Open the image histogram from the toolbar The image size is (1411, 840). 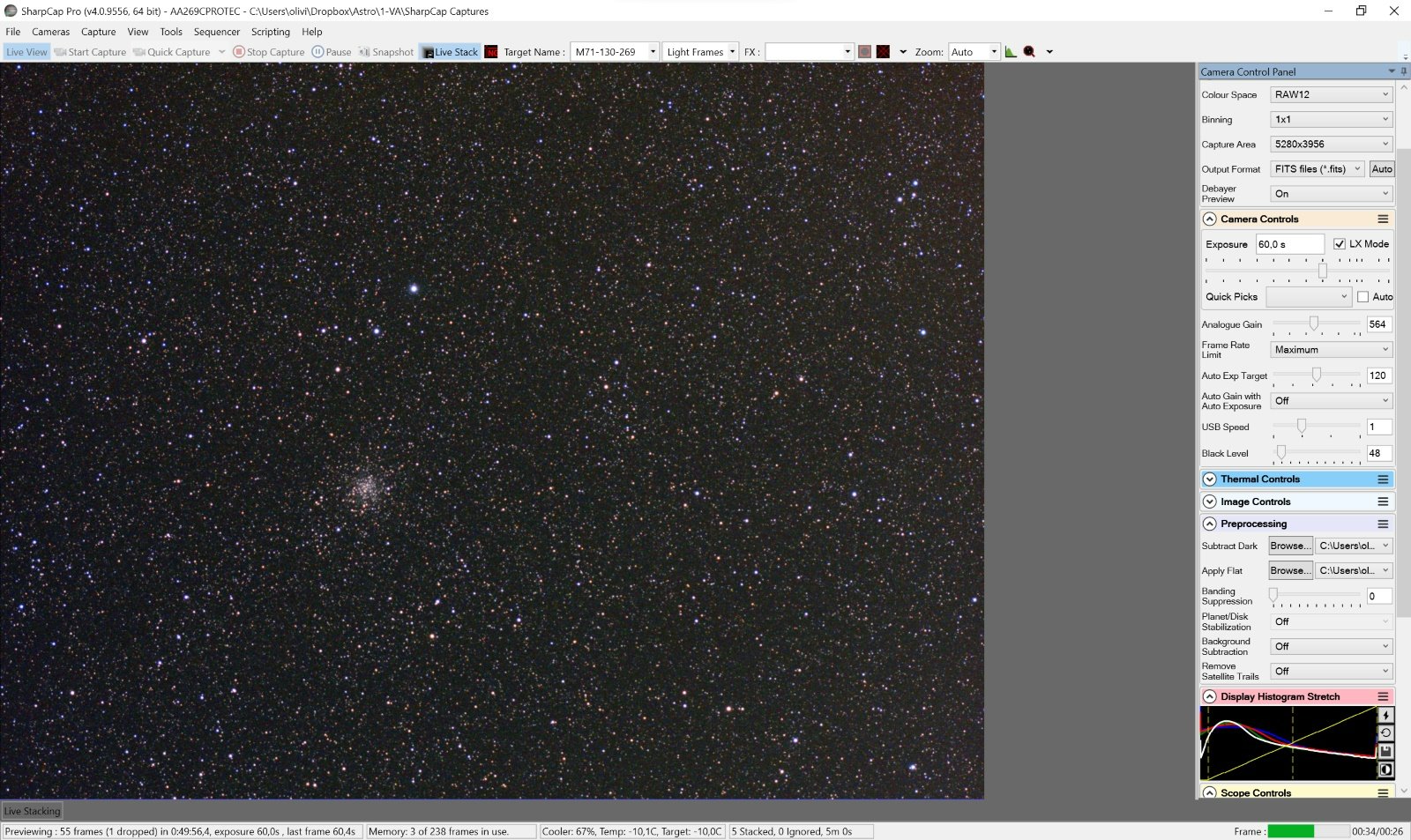click(1011, 52)
